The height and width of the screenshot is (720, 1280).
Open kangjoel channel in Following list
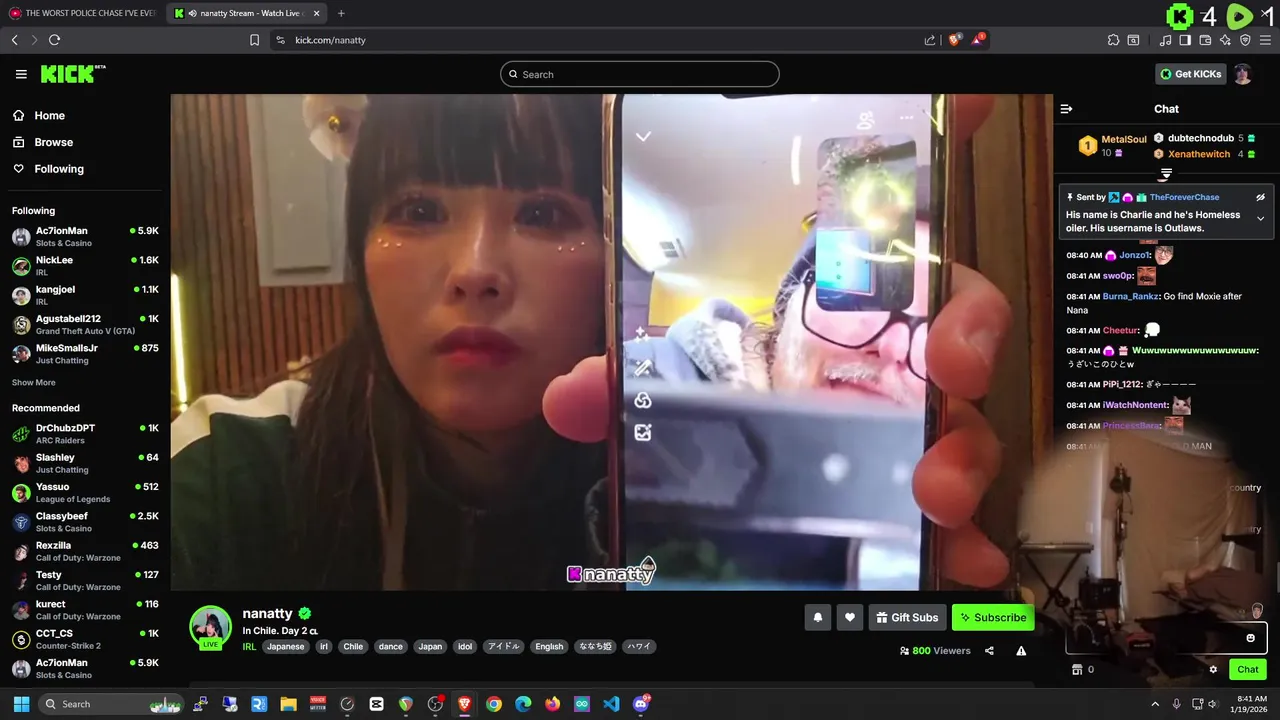85,295
